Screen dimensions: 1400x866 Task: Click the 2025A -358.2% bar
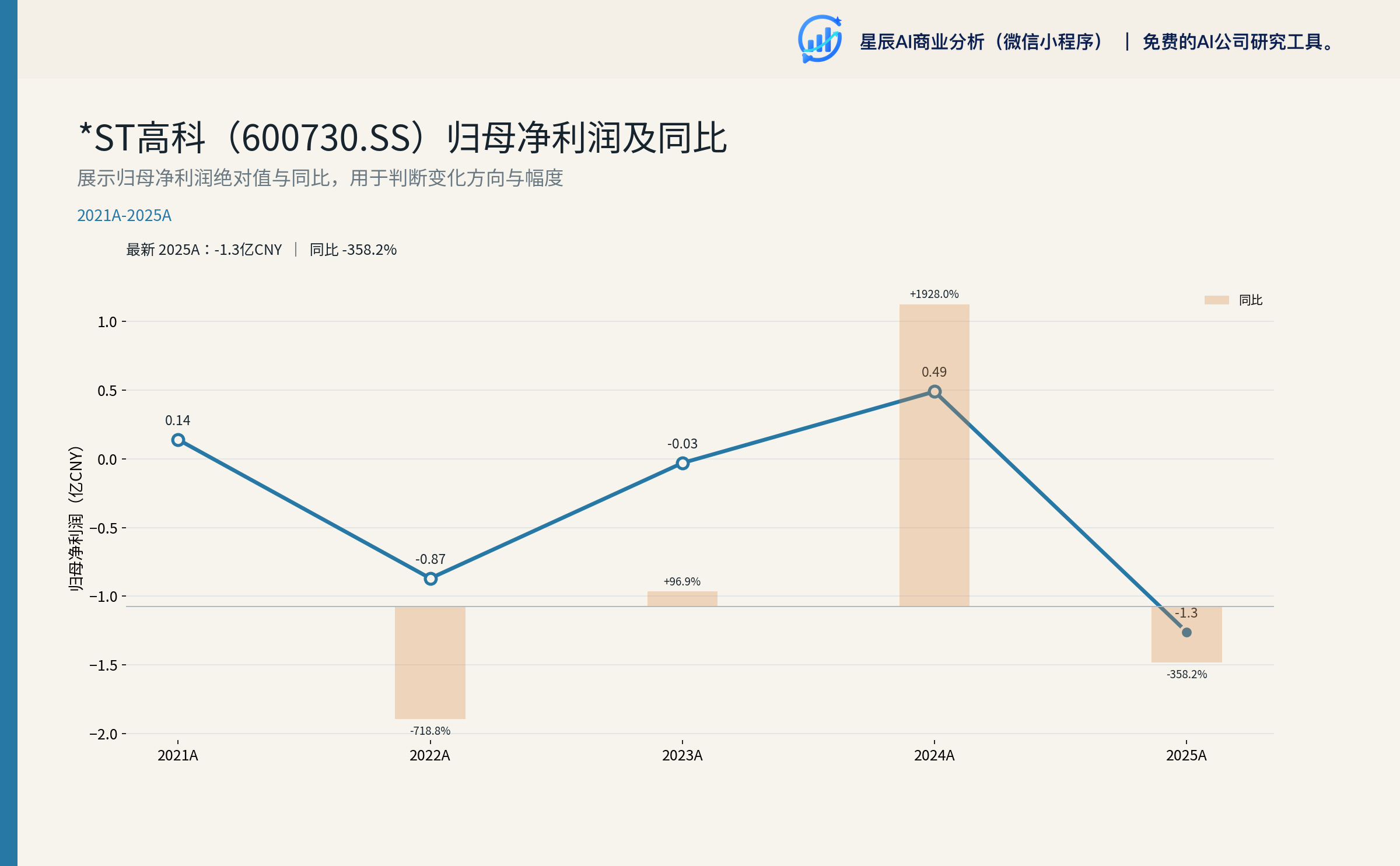tap(1186, 634)
